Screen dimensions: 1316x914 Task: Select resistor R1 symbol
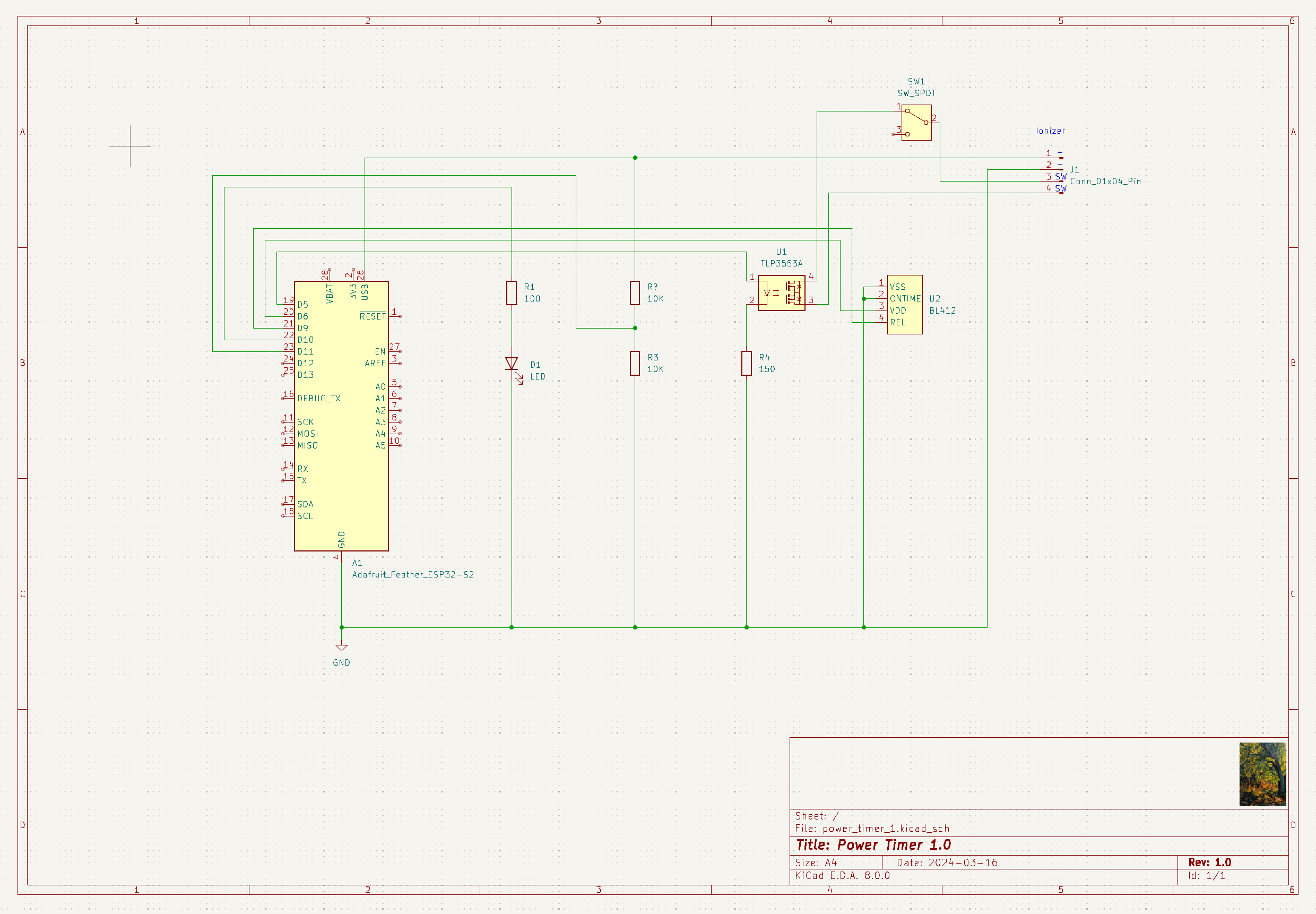click(512, 292)
